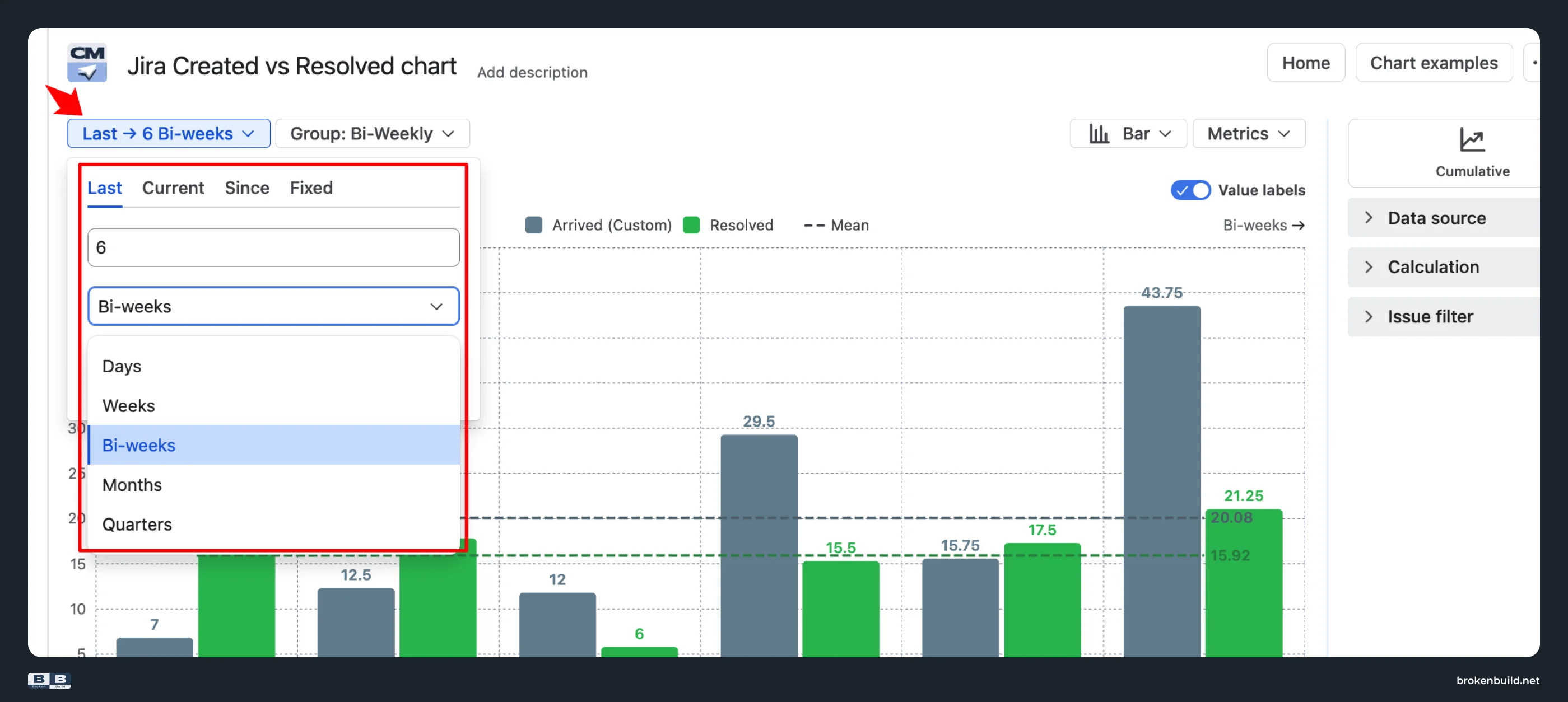Click the 20.08 mean value label

click(x=1231, y=518)
